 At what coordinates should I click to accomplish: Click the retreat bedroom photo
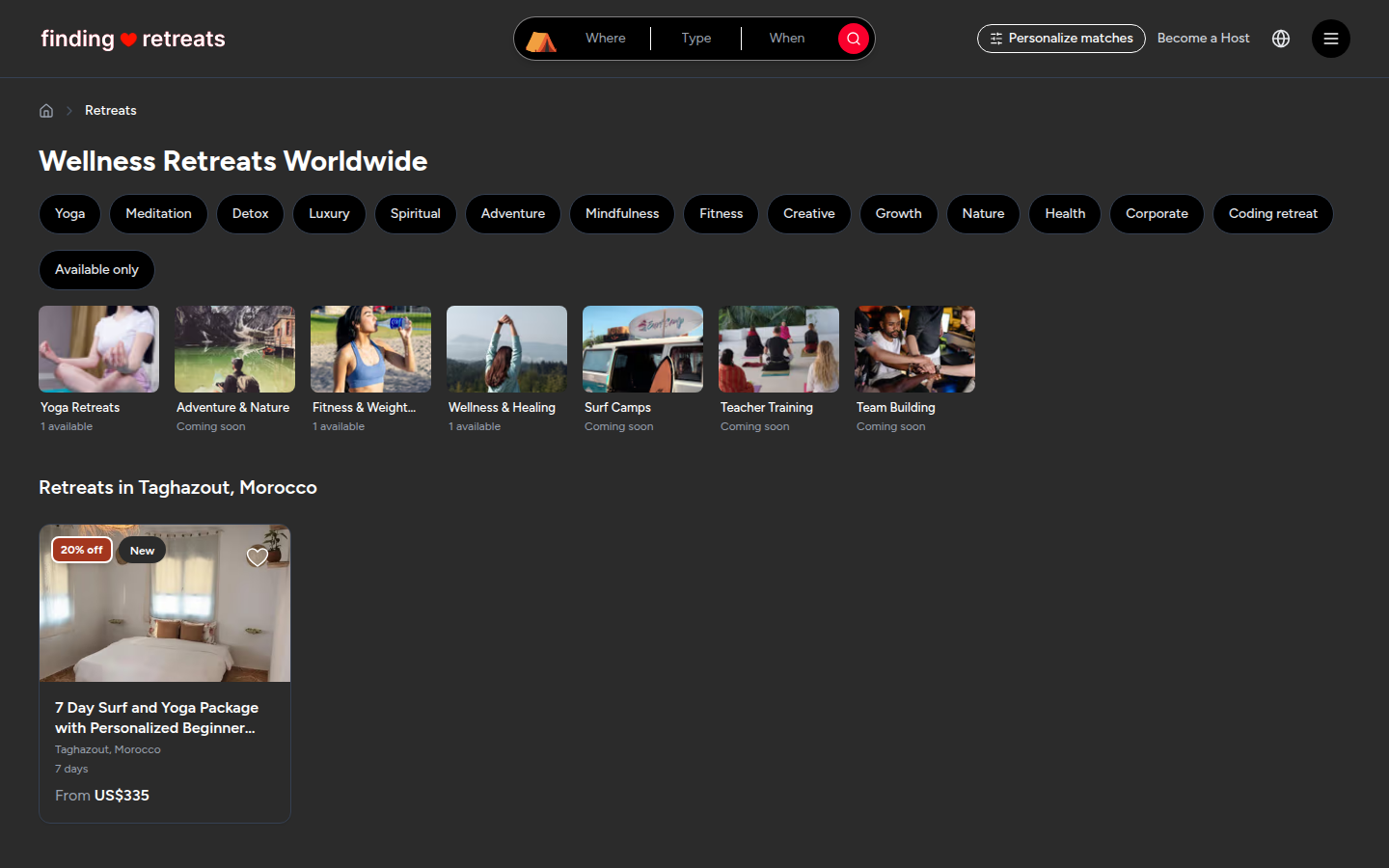(165, 604)
